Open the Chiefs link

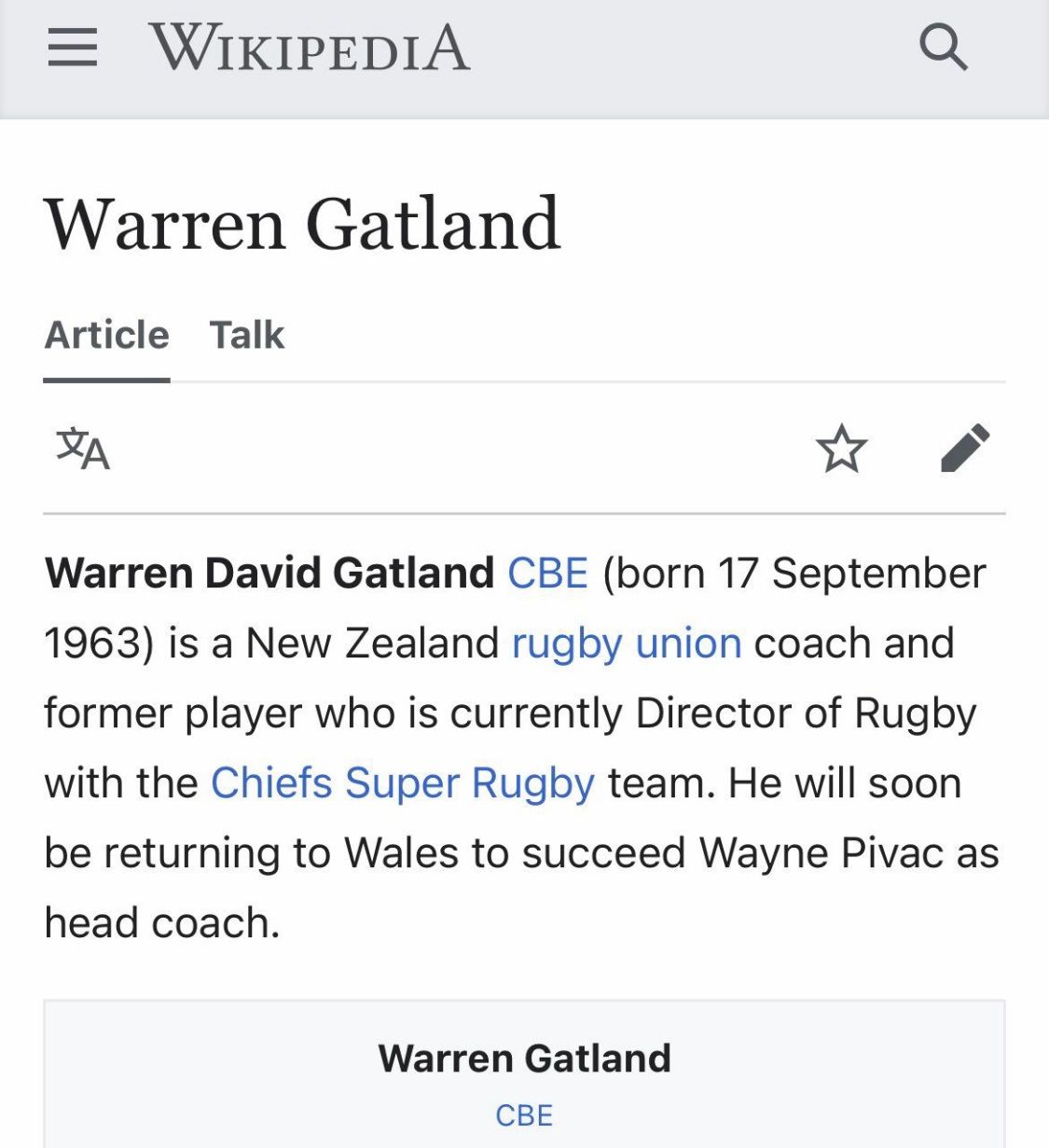pos(271,783)
